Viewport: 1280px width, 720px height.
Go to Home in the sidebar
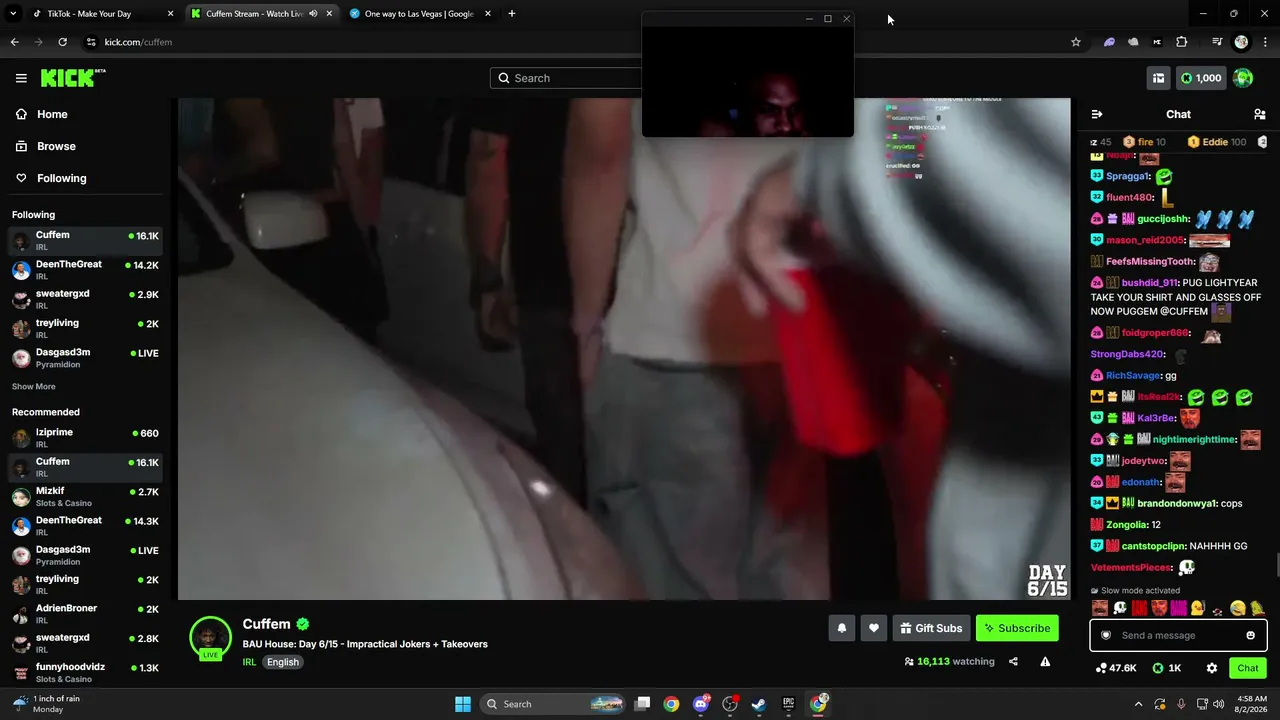pos(42,114)
